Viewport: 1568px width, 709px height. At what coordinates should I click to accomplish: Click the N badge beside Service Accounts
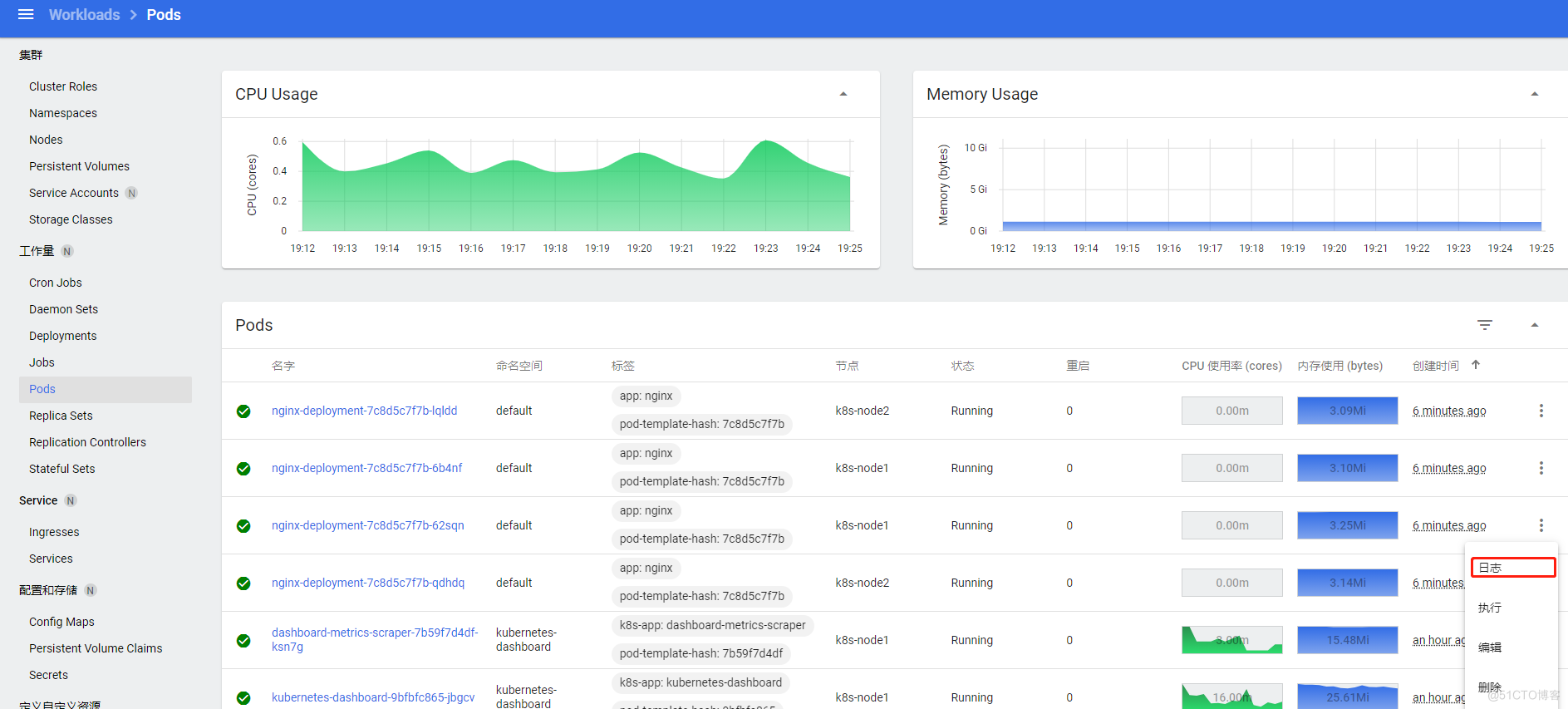(131, 193)
